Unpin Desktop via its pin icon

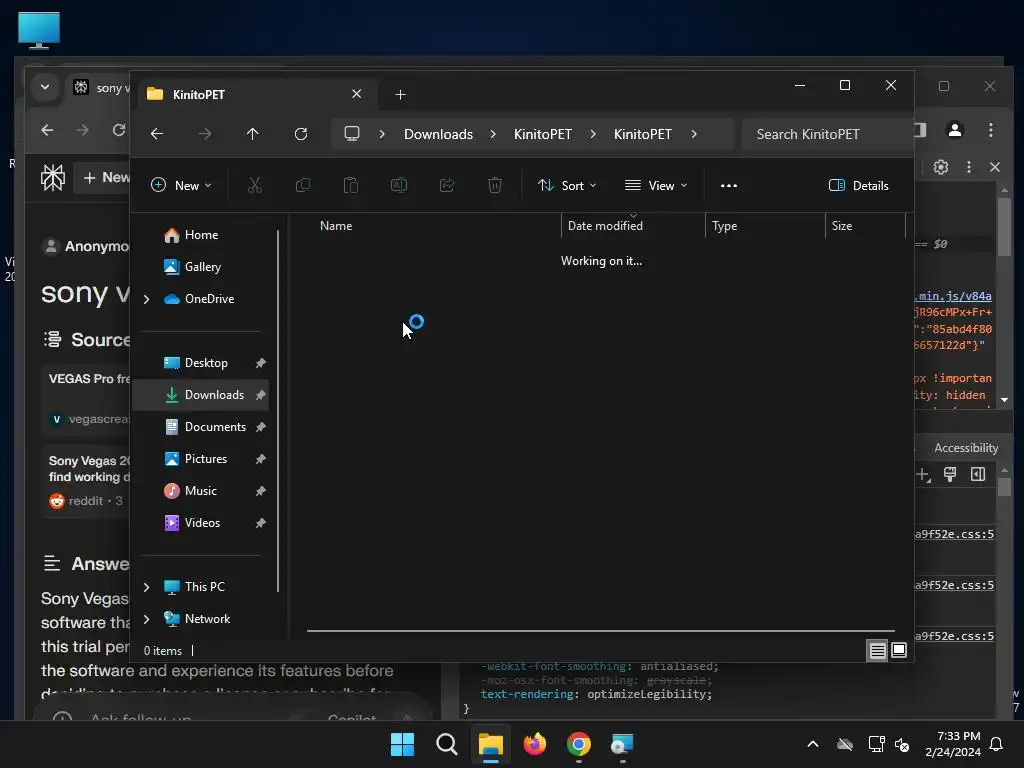(261, 363)
